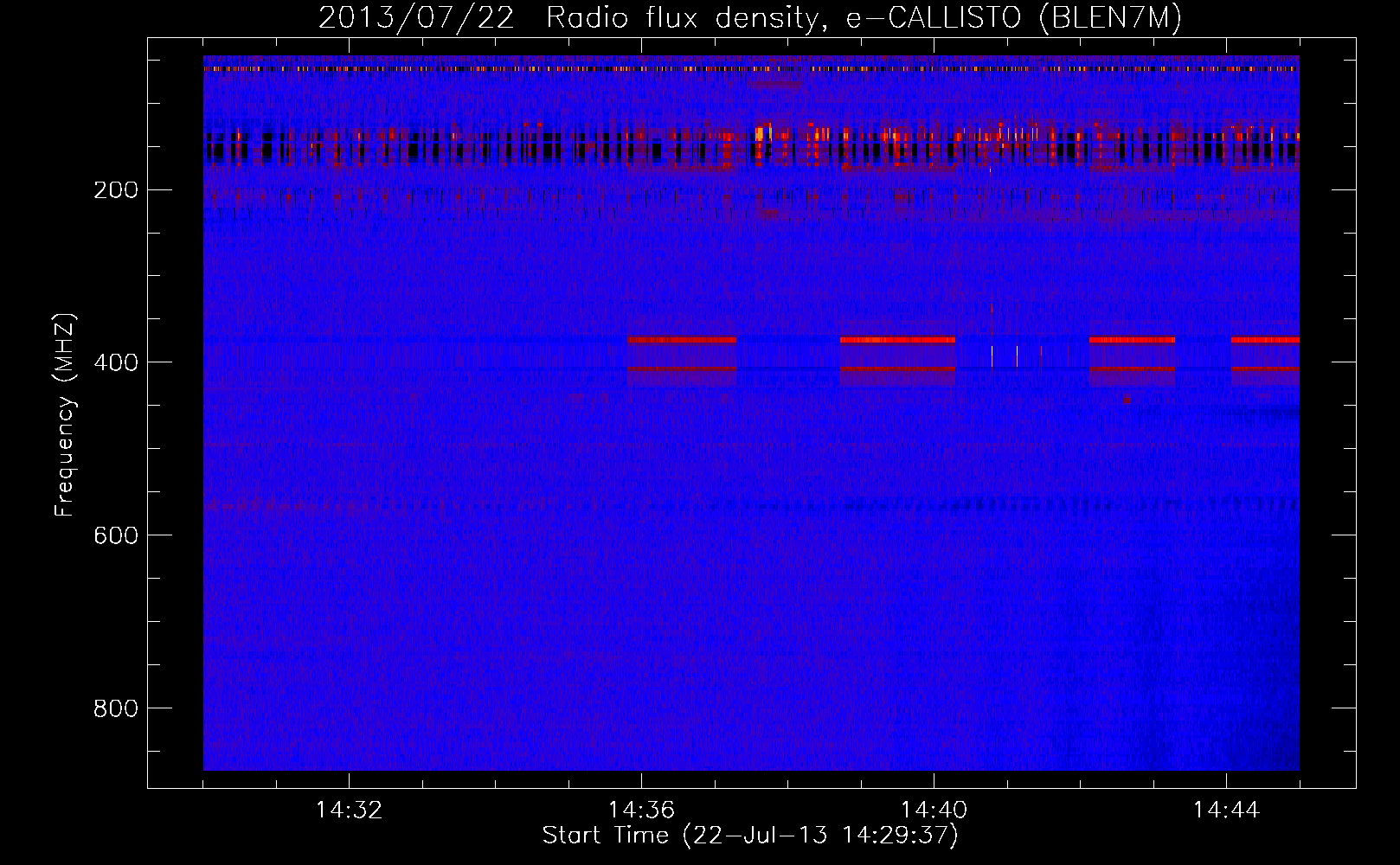Click the 800 frequency tick label
The image size is (1400, 865).
click(x=116, y=708)
